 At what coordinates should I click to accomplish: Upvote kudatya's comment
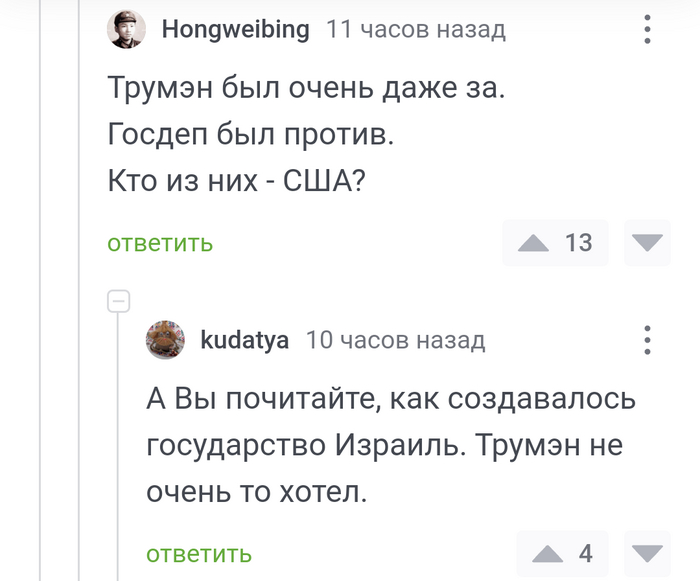click(x=548, y=554)
